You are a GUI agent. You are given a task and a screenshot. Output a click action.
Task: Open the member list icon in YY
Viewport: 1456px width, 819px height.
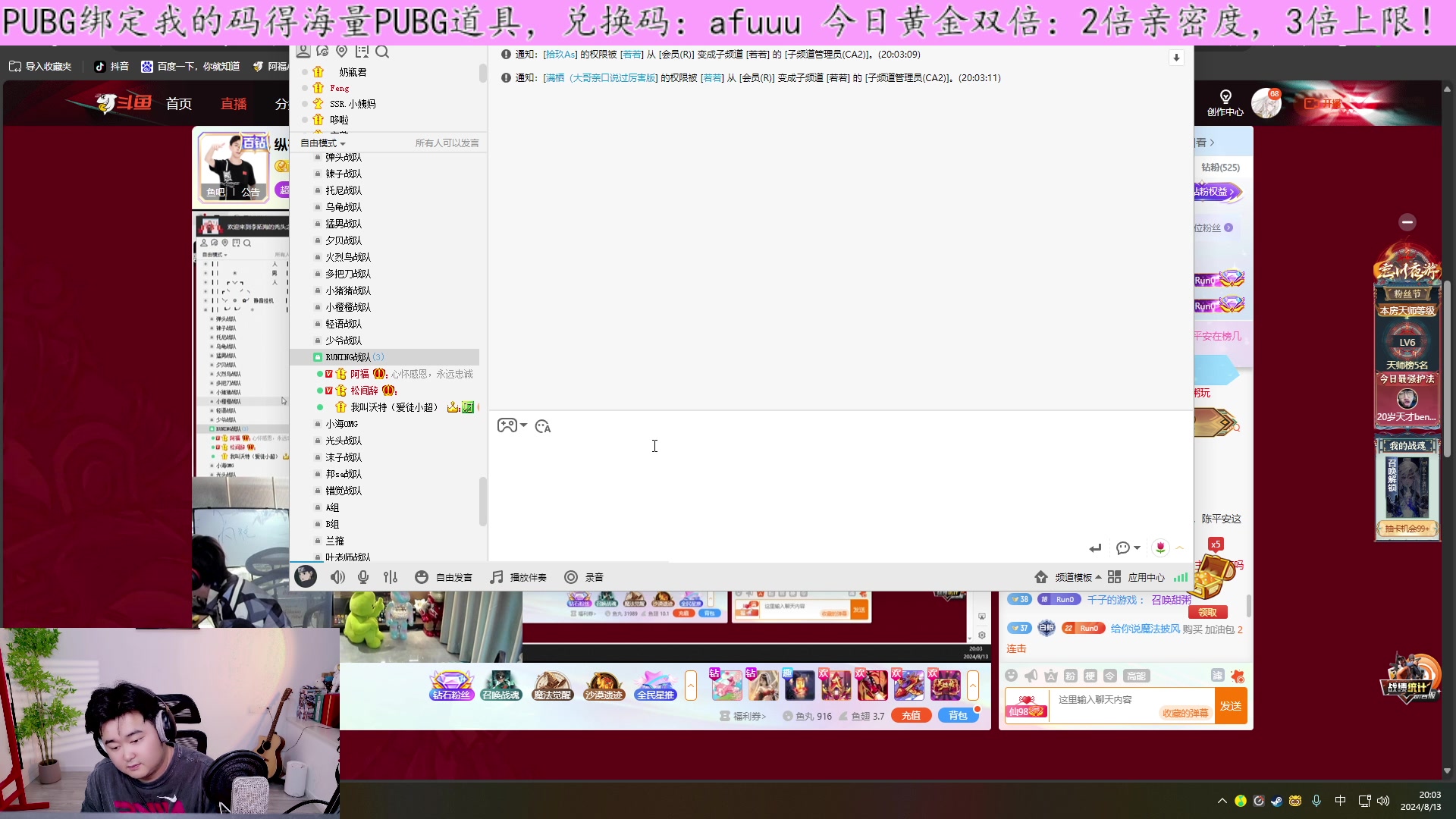(303, 52)
